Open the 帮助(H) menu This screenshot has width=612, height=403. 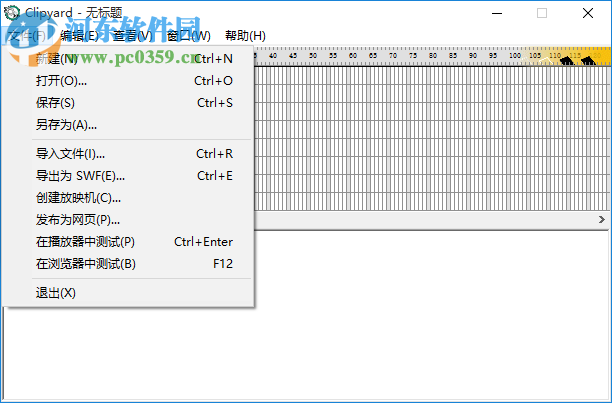pos(246,36)
